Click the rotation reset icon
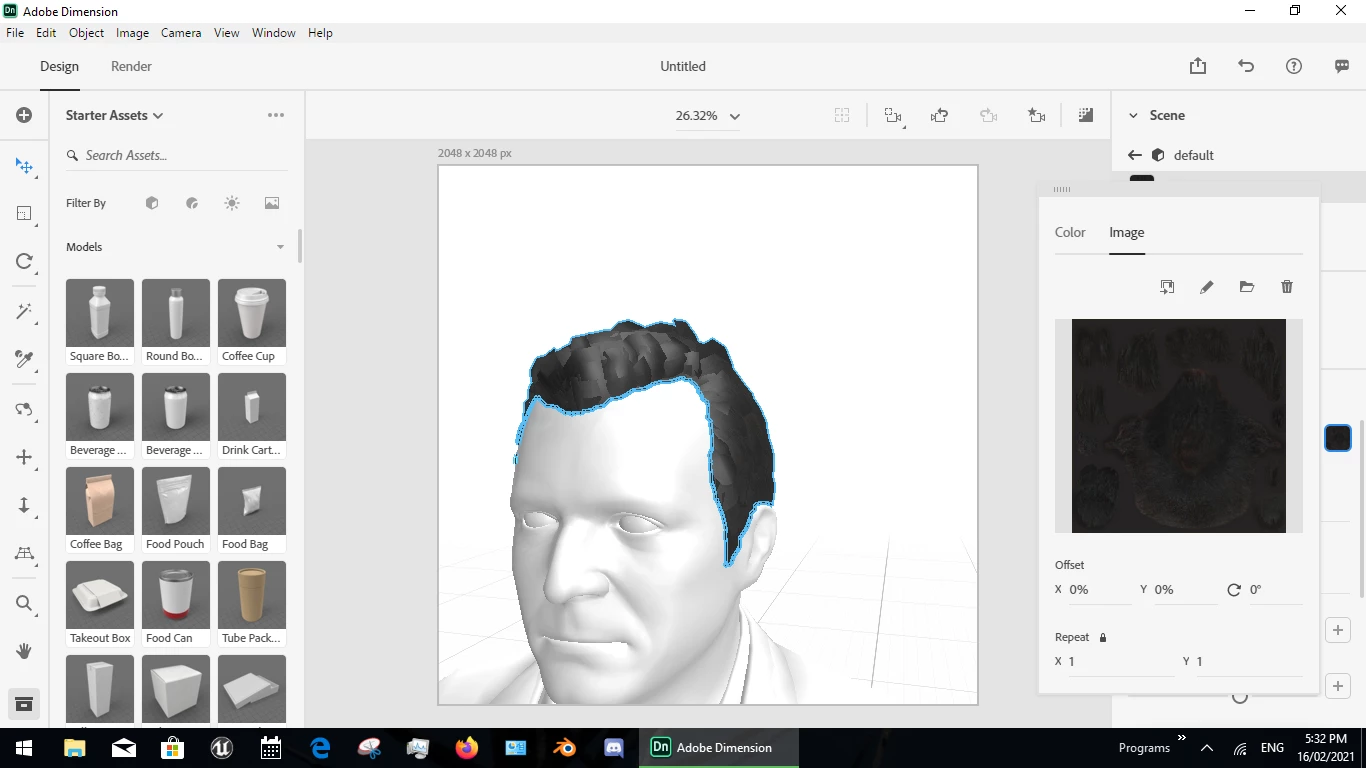The width and height of the screenshot is (1366, 768). [1234, 590]
